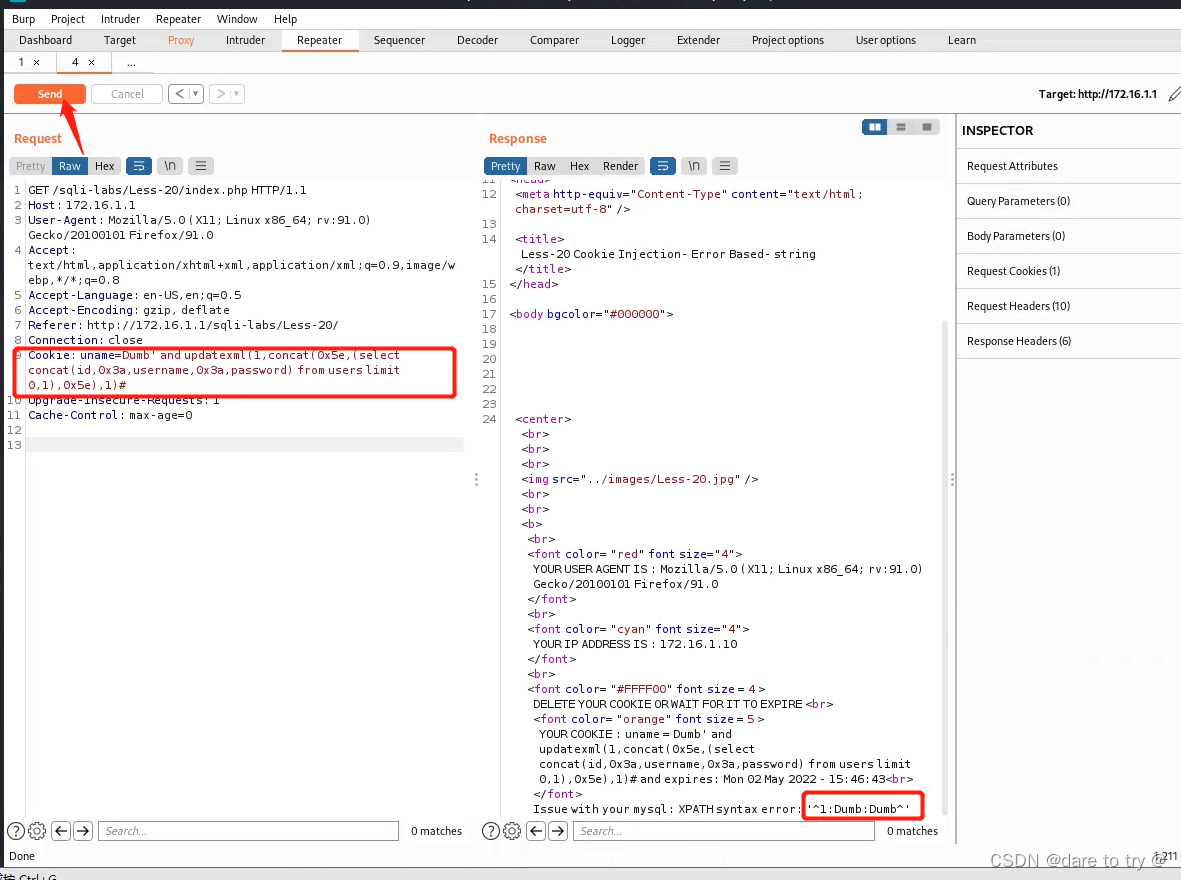This screenshot has width=1181, height=880.
Task: Open Project options tab
Action: coord(788,41)
